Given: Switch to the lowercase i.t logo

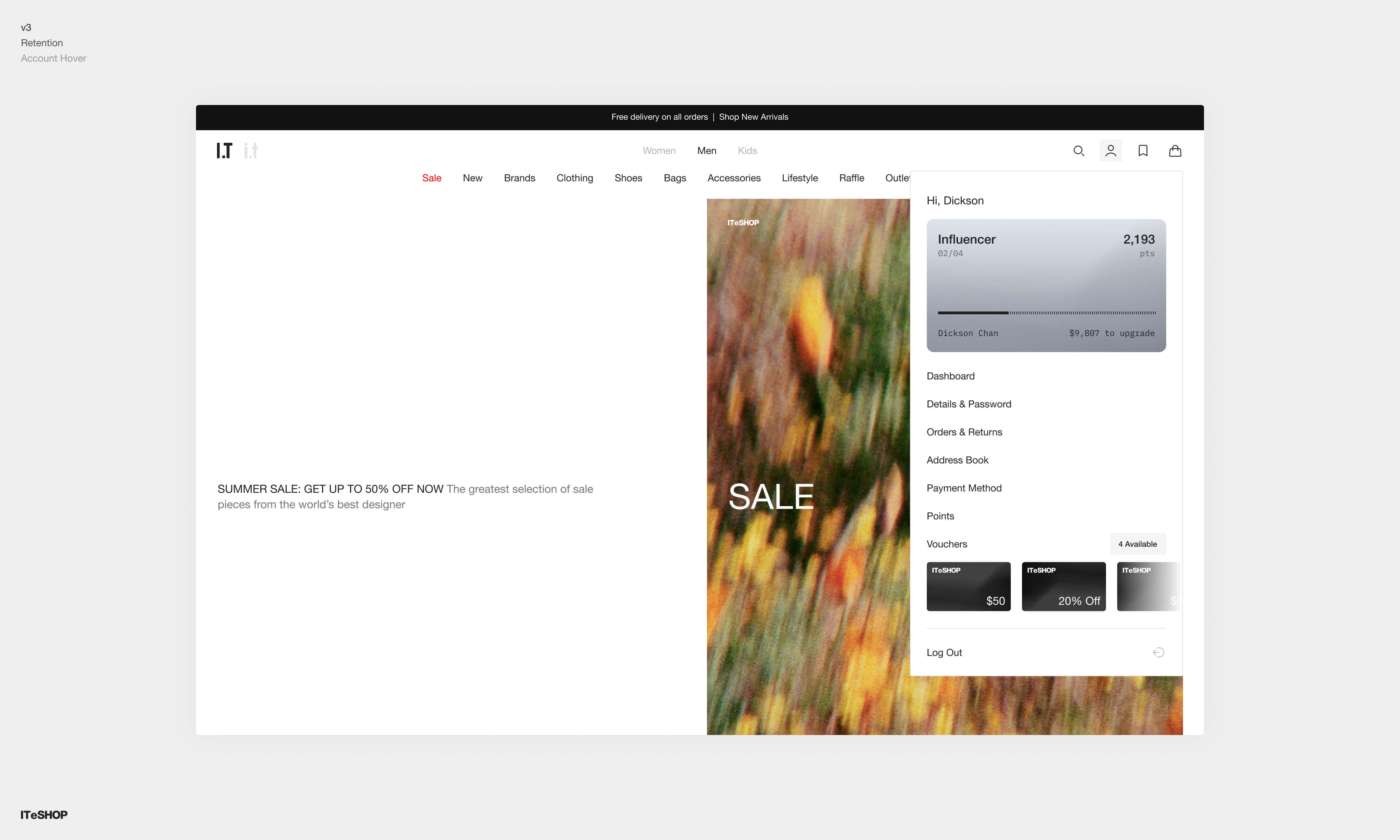Looking at the screenshot, I should pos(251,150).
